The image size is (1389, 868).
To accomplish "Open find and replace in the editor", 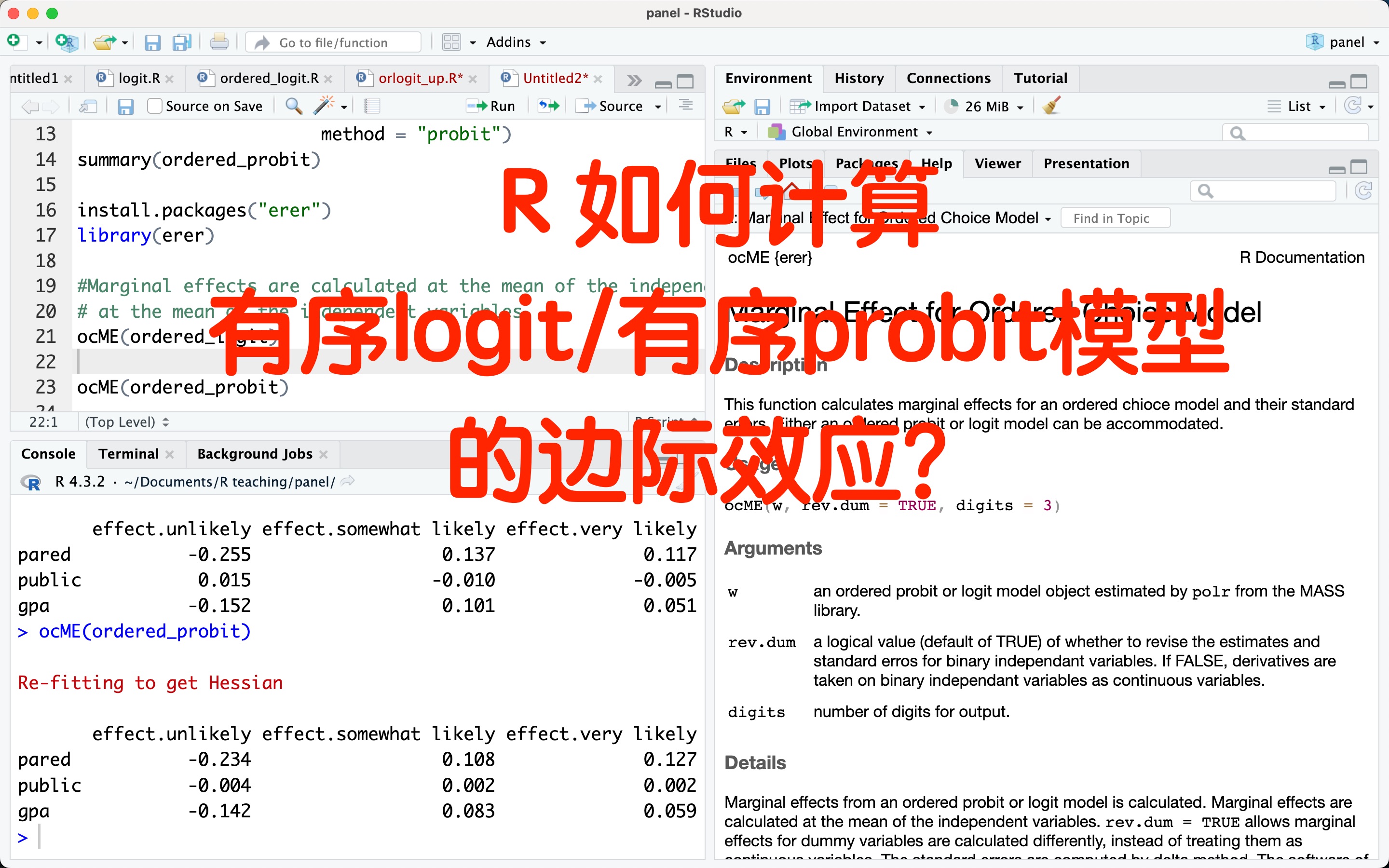I will (x=293, y=106).
